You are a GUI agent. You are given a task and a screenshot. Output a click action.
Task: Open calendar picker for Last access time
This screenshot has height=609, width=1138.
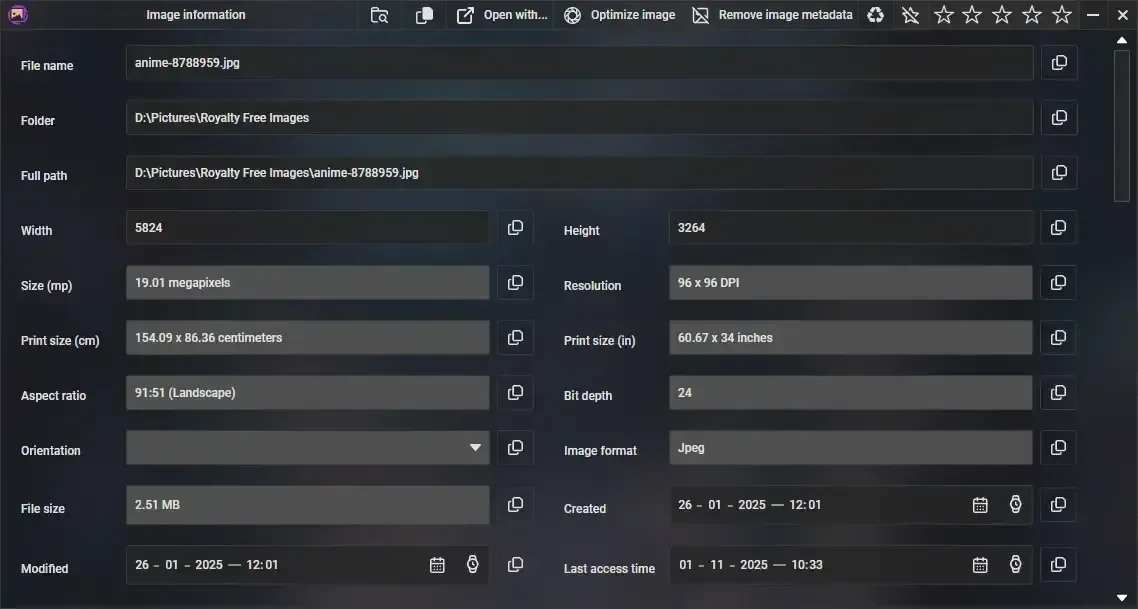tap(980, 565)
